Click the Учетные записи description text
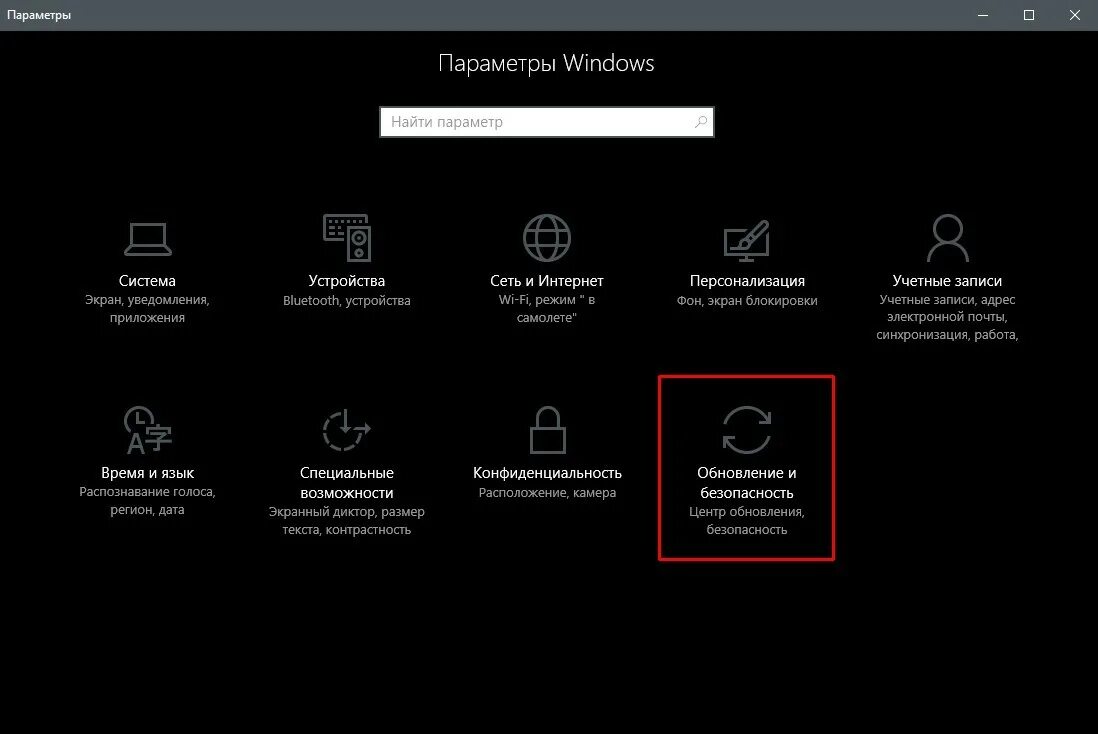The width and height of the screenshot is (1098, 734). click(x=946, y=316)
